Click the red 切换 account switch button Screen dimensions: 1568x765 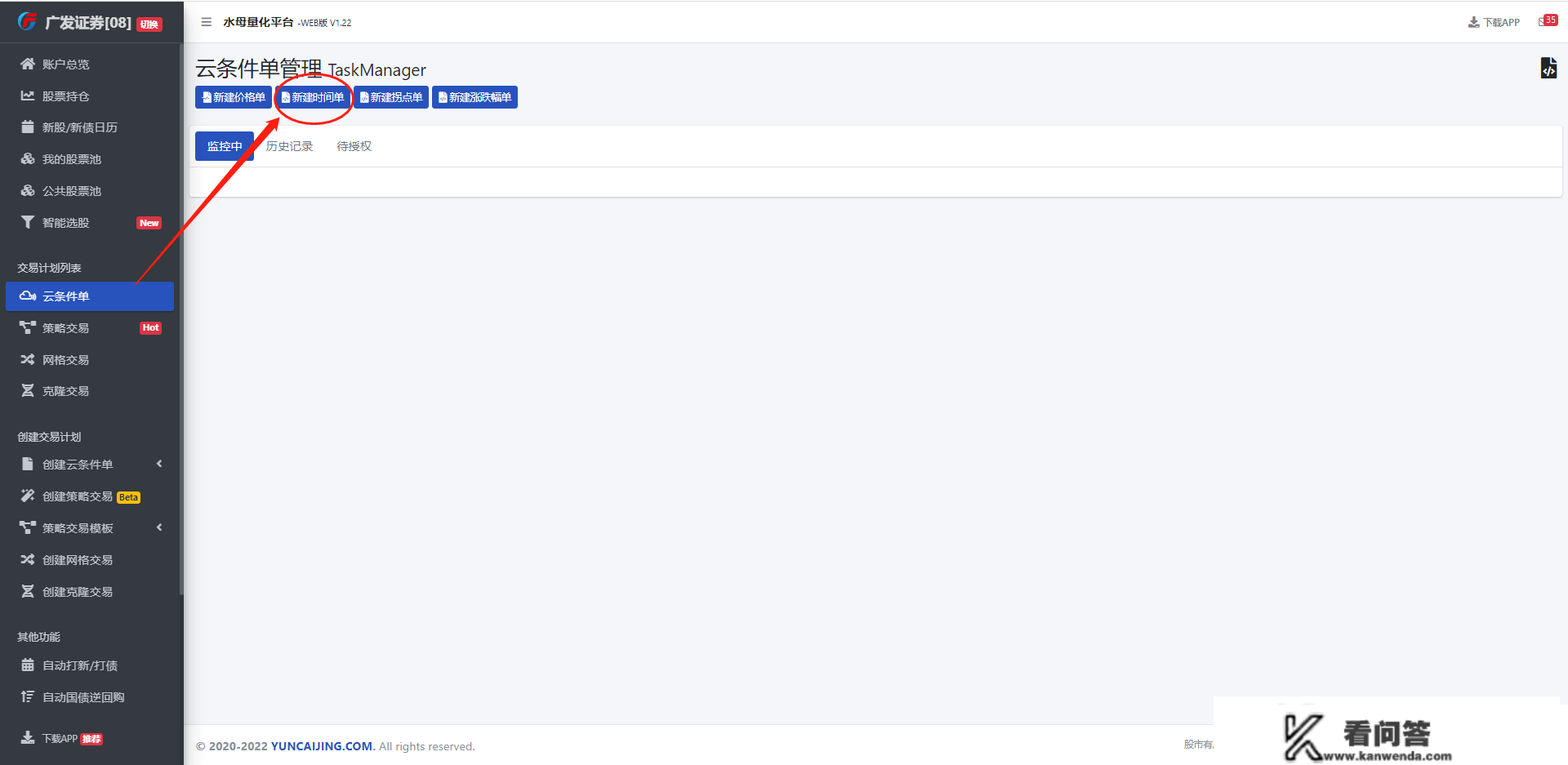(149, 24)
